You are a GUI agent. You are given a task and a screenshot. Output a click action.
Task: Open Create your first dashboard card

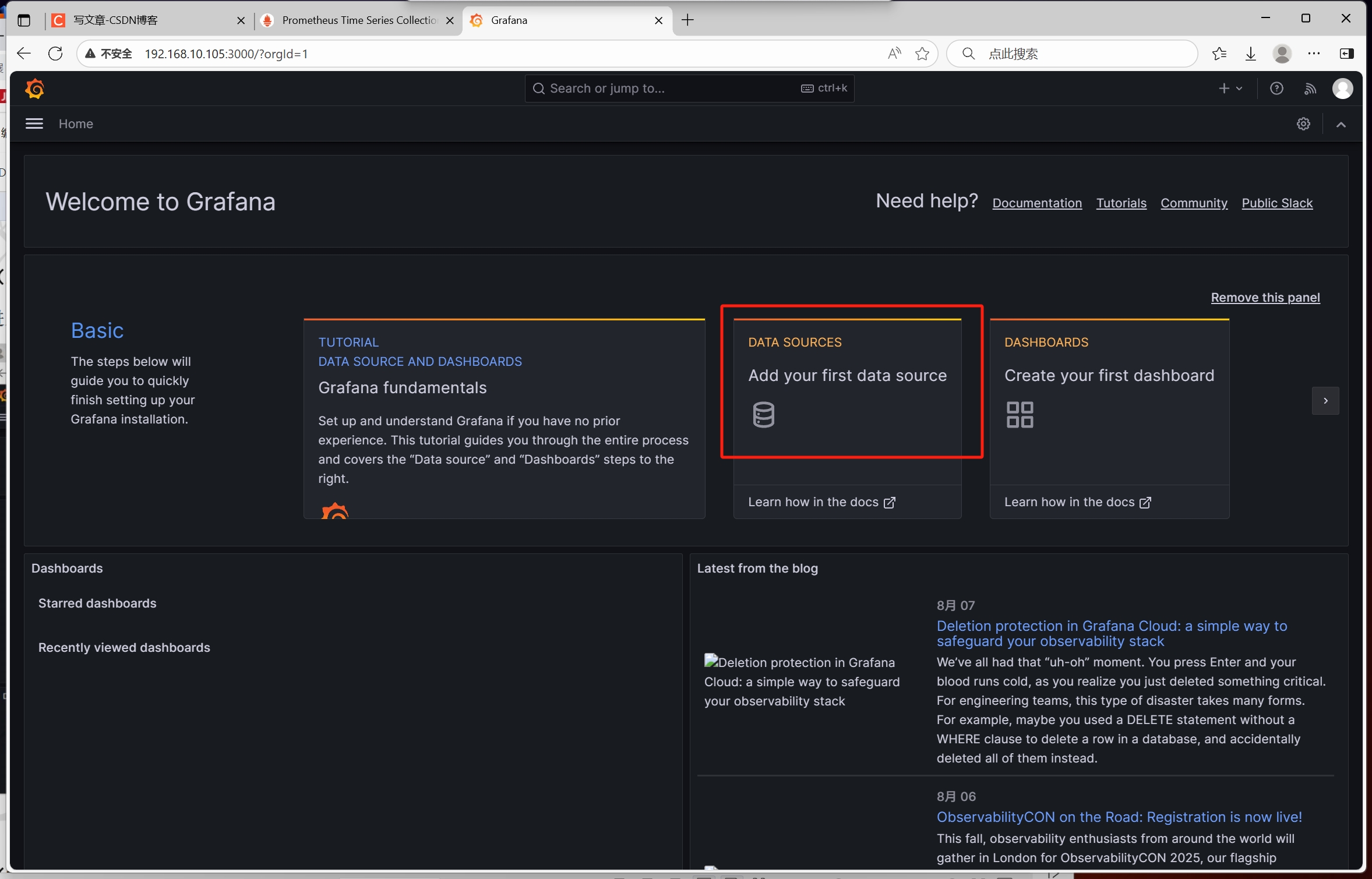(1109, 402)
